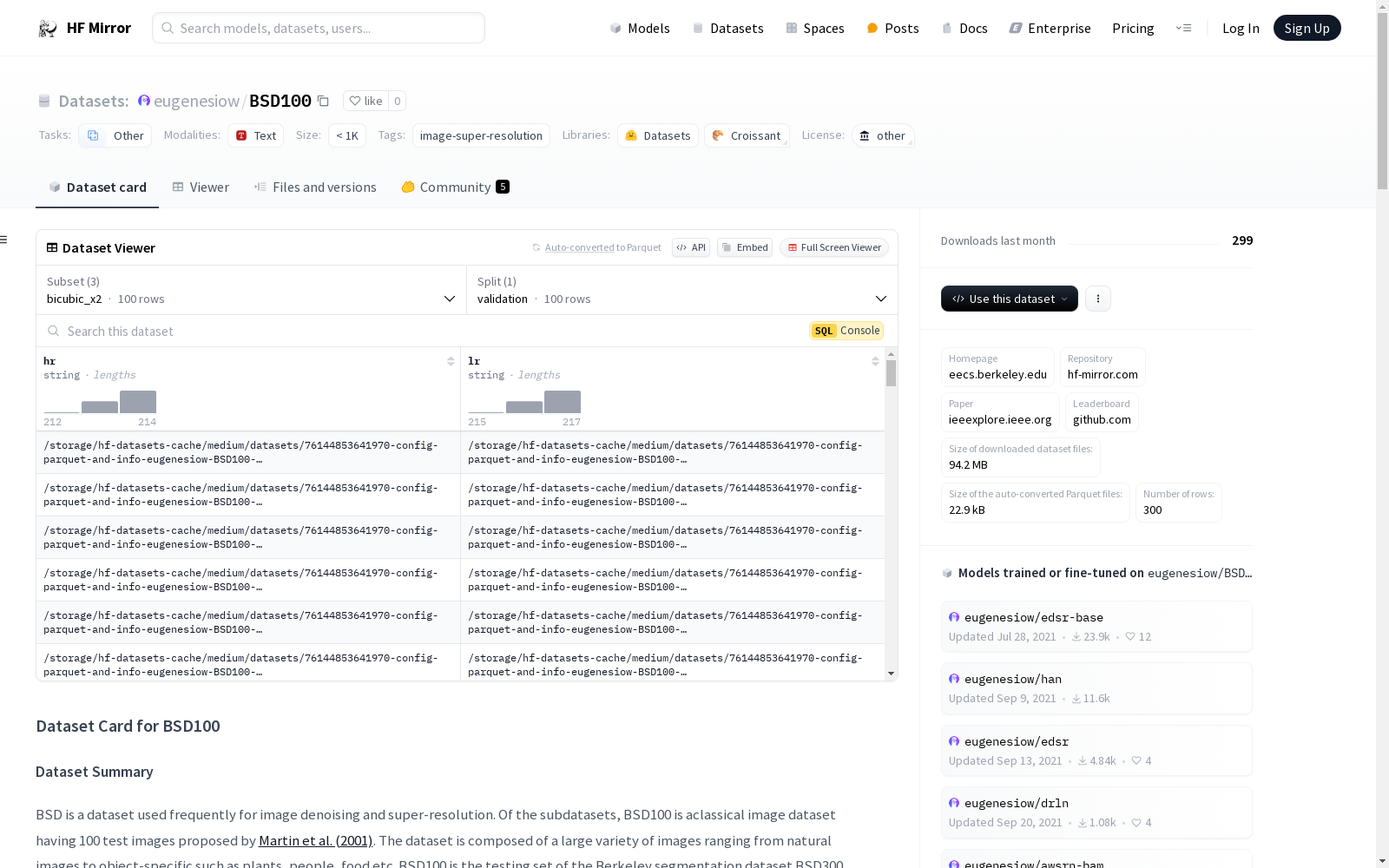Sort the hr column
This screenshot has height=868, width=1389.
pos(451,361)
